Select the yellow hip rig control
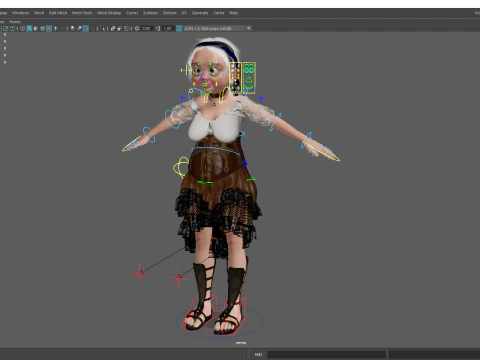The width and height of the screenshot is (480, 360). click(181, 167)
